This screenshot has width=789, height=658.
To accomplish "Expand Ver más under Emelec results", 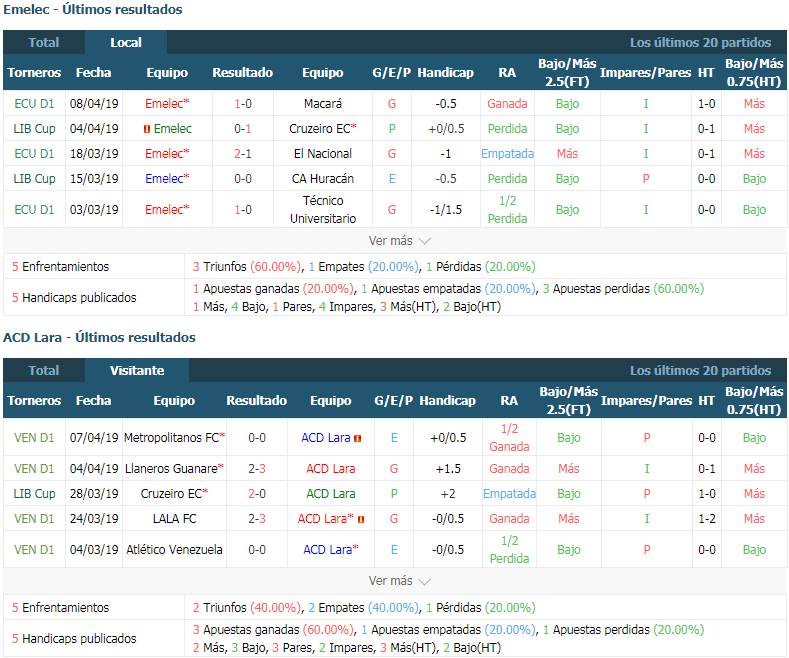I will pyautogui.click(x=399, y=241).
